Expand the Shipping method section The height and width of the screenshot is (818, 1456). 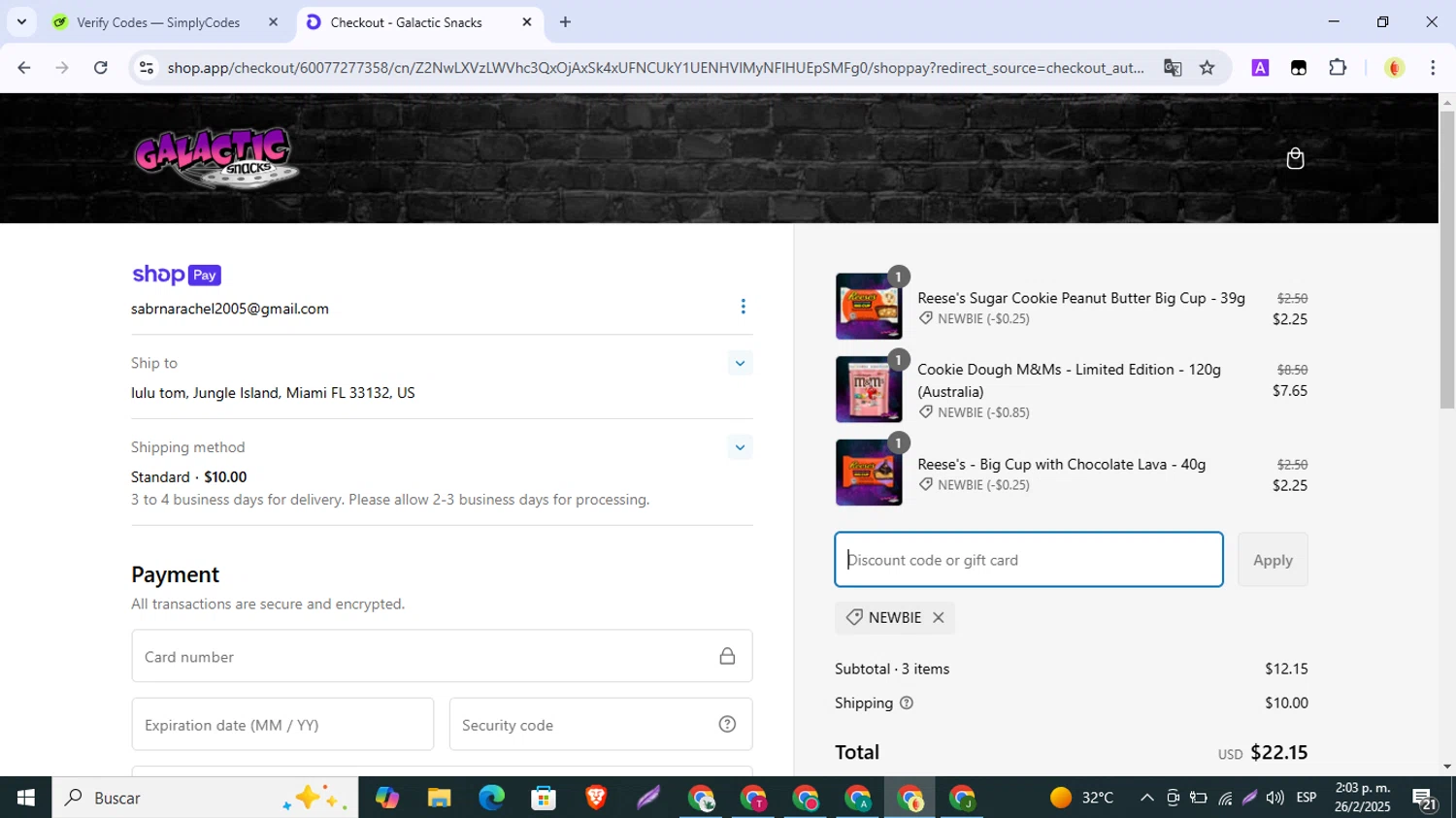coord(740,447)
